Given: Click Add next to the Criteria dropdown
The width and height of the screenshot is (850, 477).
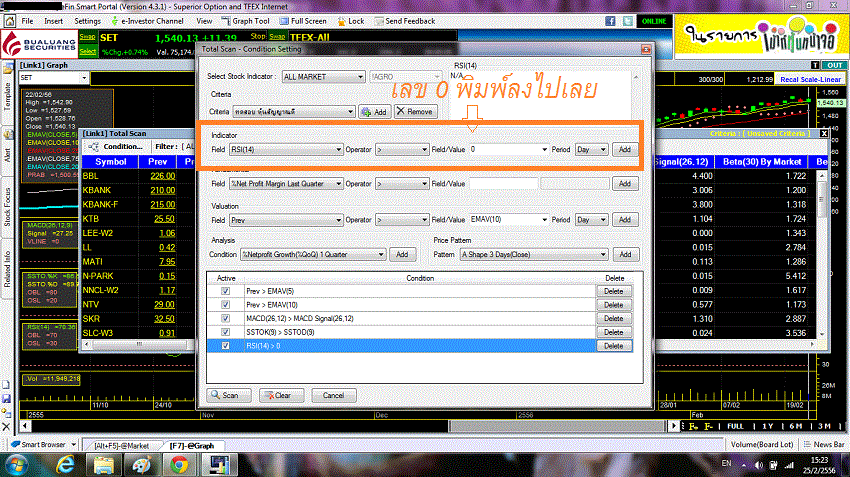Looking at the screenshot, I should pos(375,112).
